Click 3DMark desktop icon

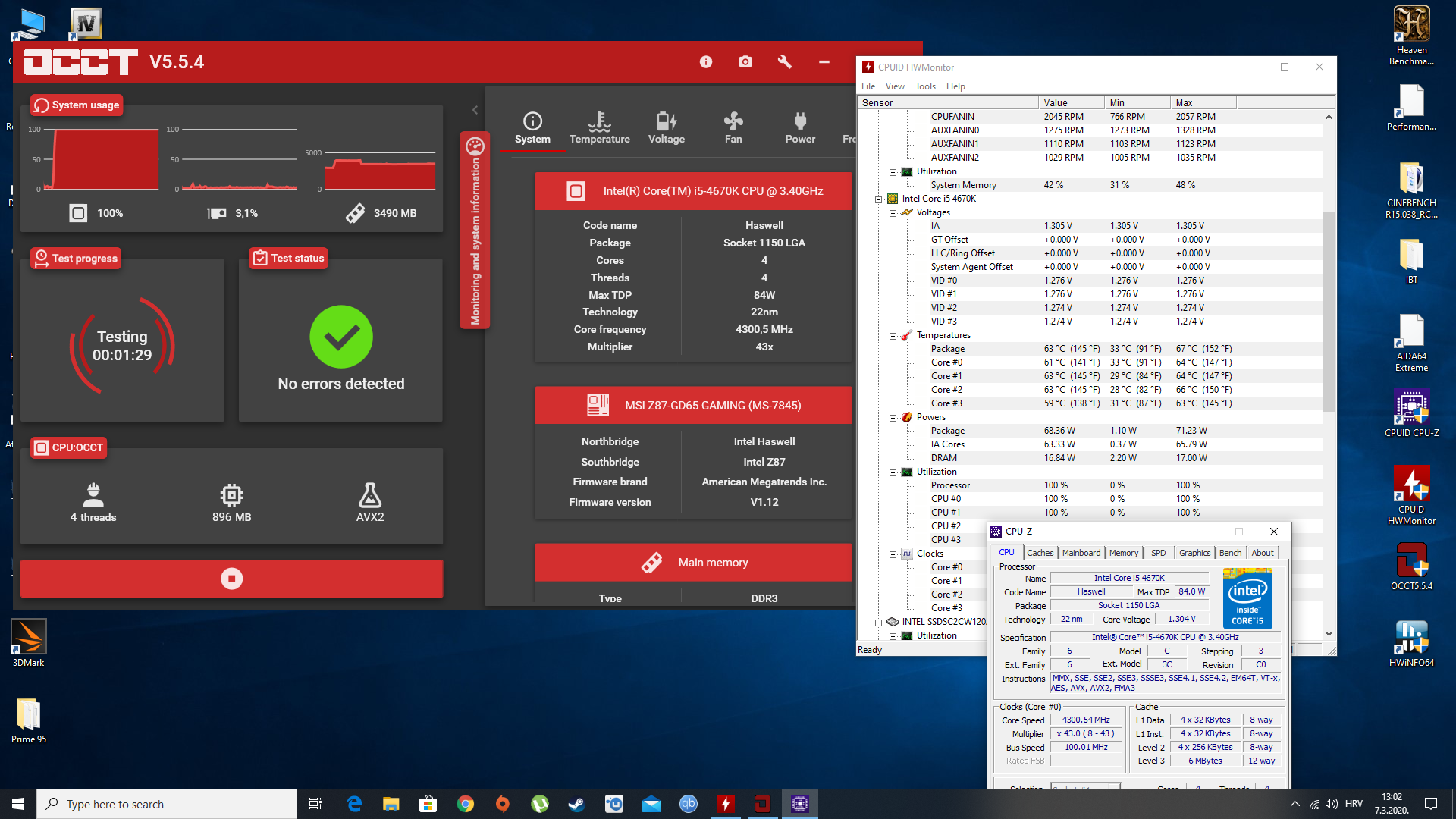coord(29,643)
